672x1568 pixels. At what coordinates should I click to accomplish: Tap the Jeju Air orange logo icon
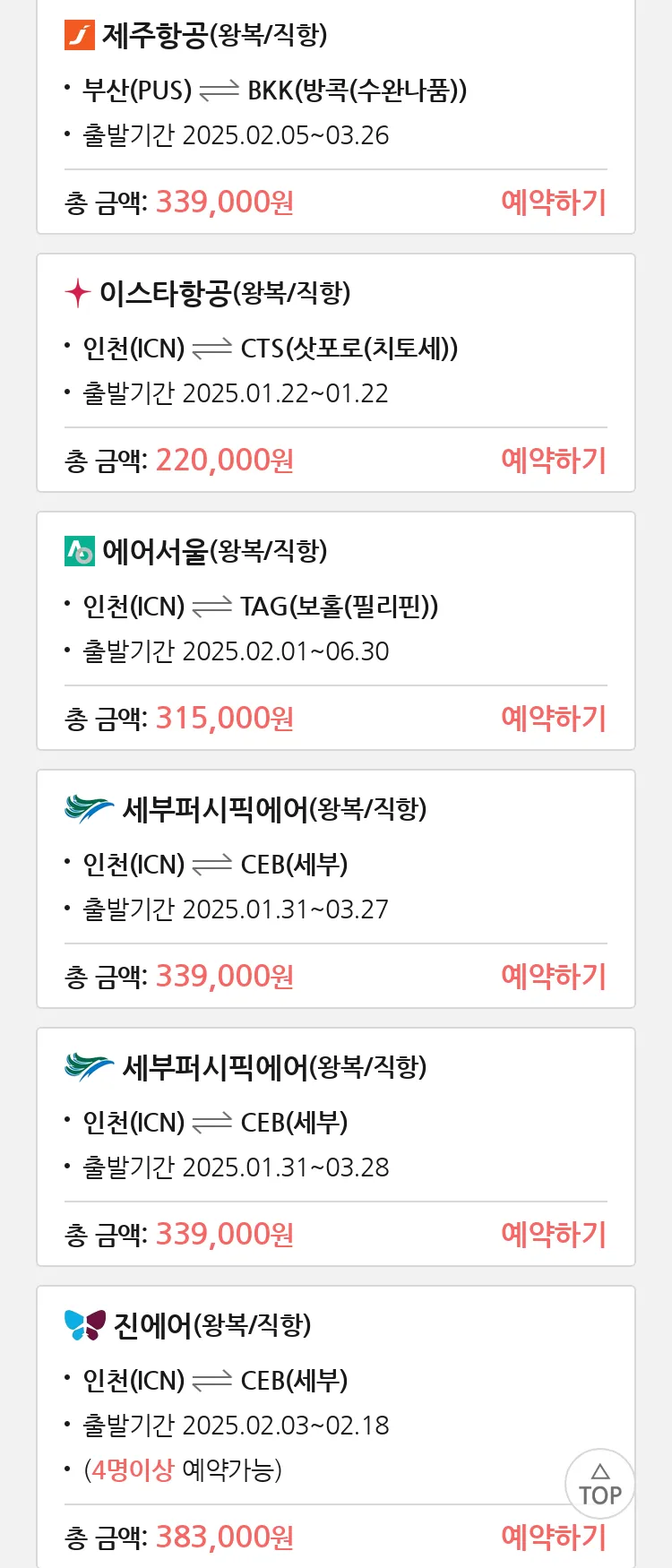(x=80, y=35)
